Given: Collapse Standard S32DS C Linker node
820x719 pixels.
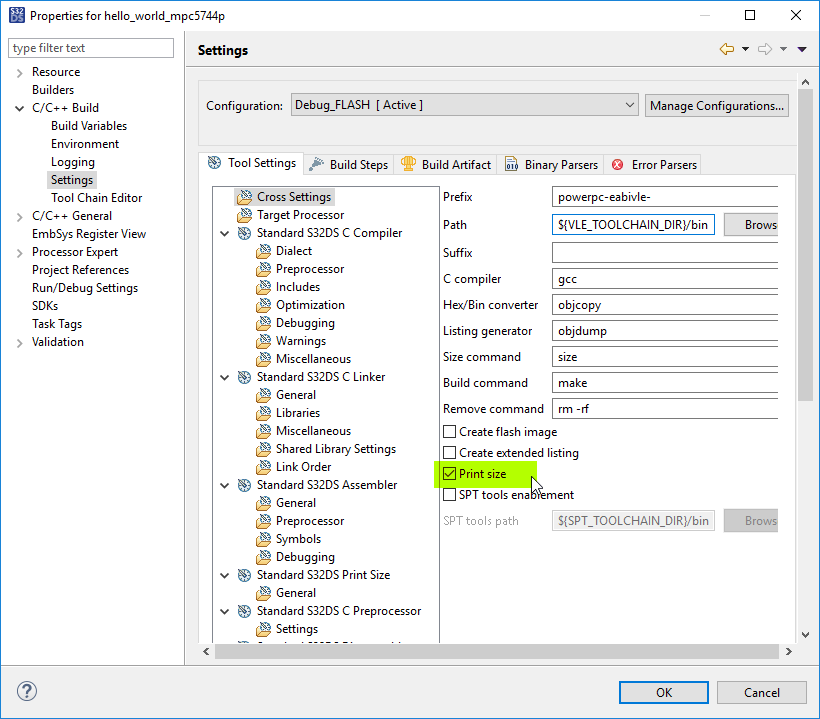Looking at the screenshot, I should click(x=225, y=378).
